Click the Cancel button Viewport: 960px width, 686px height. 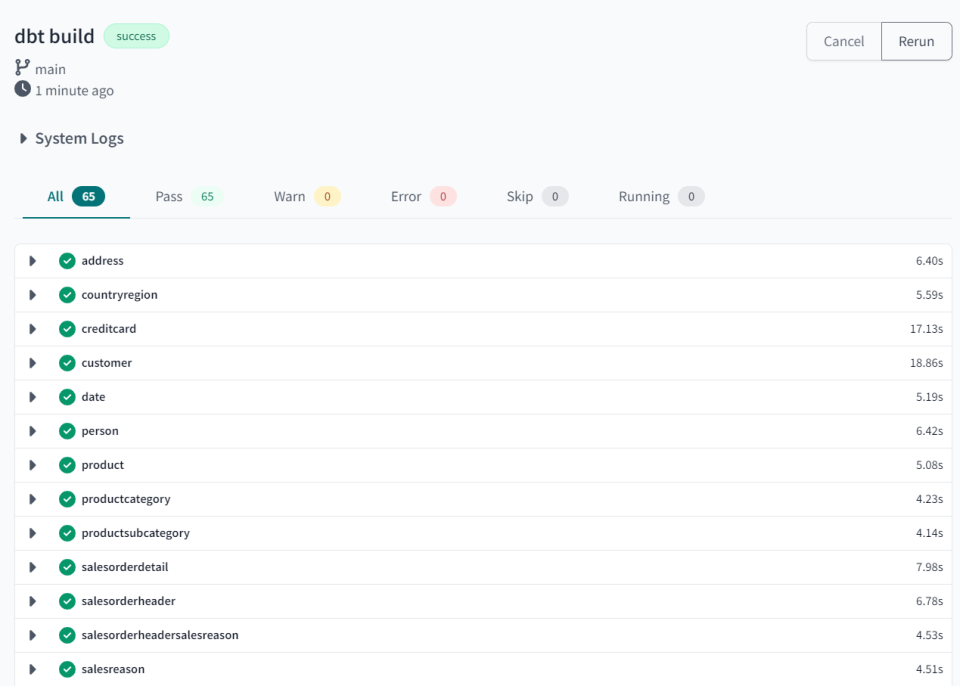pyautogui.click(x=843, y=41)
